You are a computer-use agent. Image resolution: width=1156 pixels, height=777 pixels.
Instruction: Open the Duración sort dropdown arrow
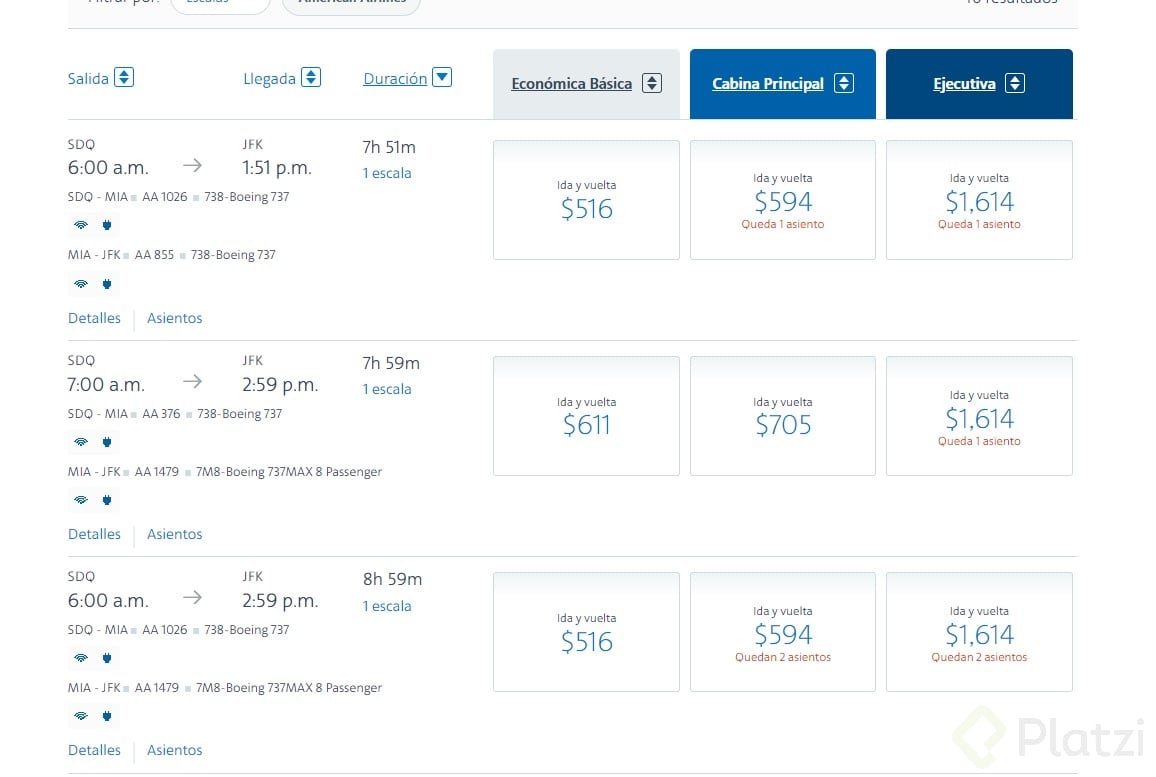pos(442,77)
